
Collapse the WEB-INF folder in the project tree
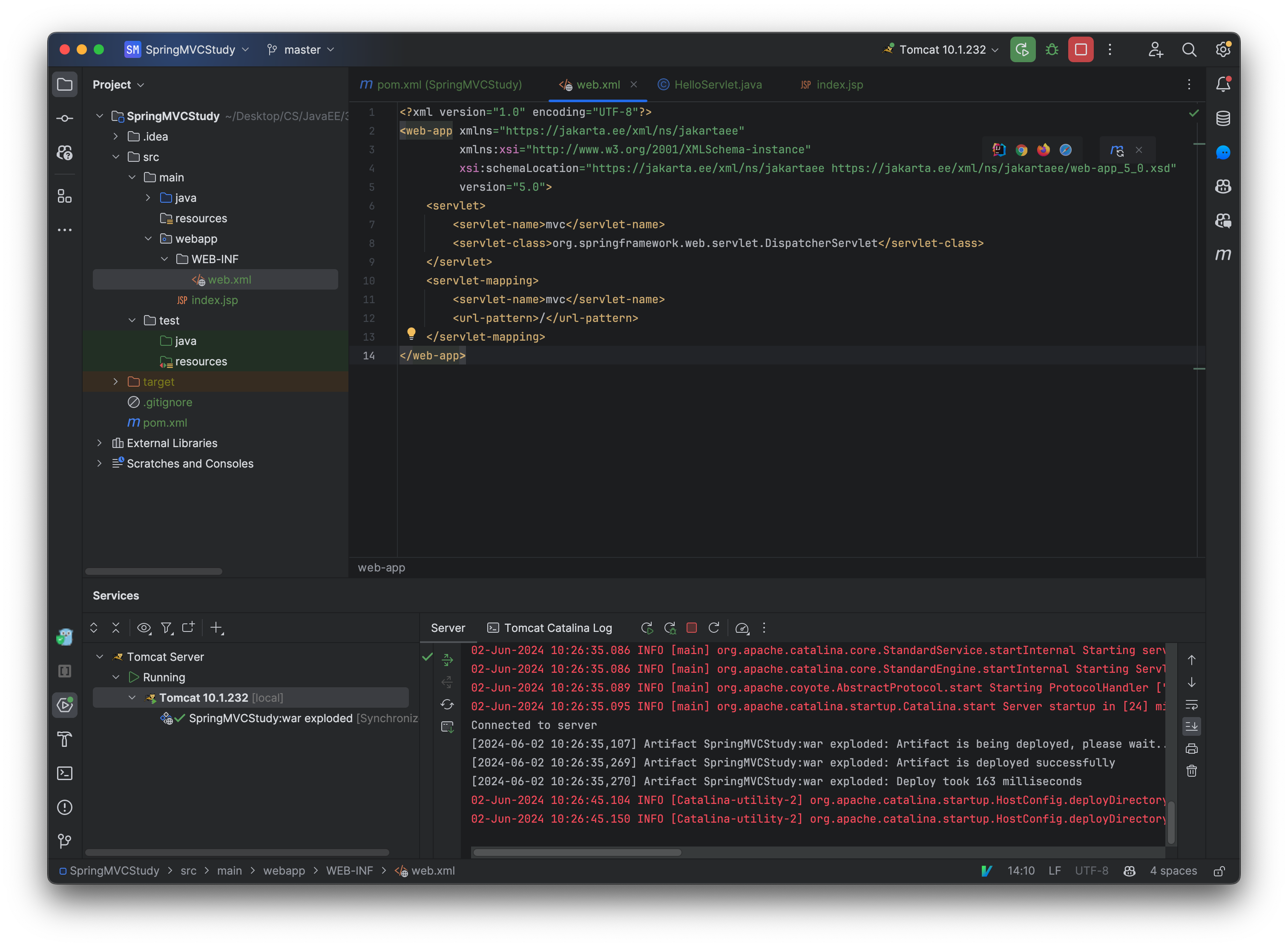click(x=165, y=259)
